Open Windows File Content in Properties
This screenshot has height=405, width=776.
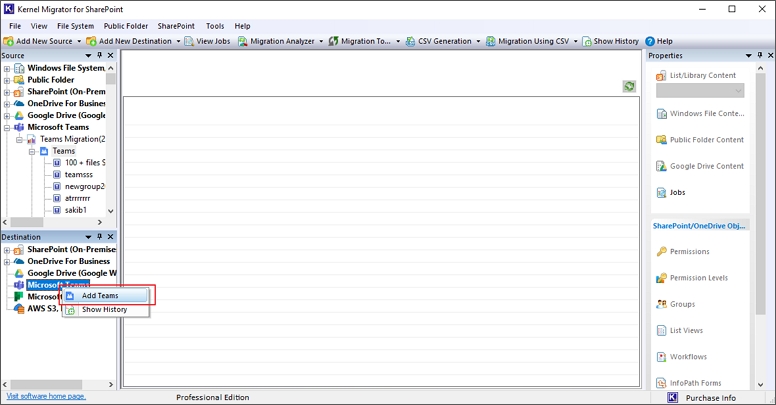pos(700,113)
